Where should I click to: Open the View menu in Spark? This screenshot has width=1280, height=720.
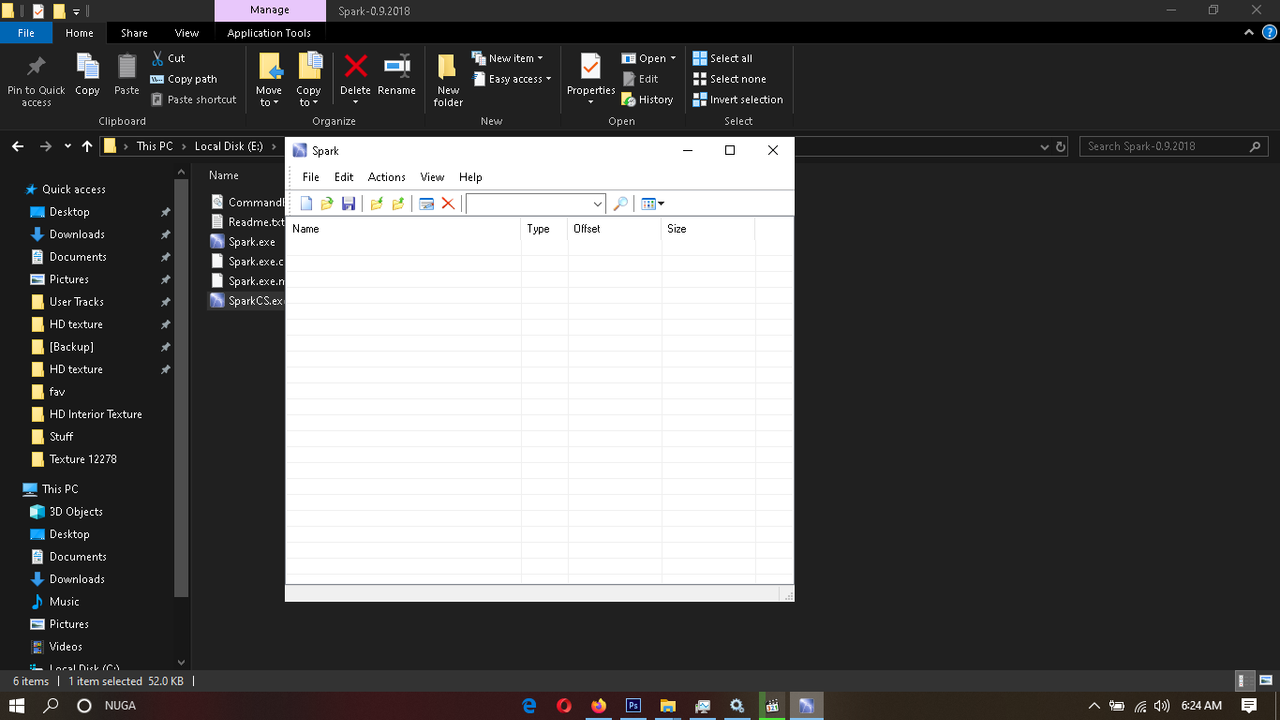pyautogui.click(x=432, y=177)
